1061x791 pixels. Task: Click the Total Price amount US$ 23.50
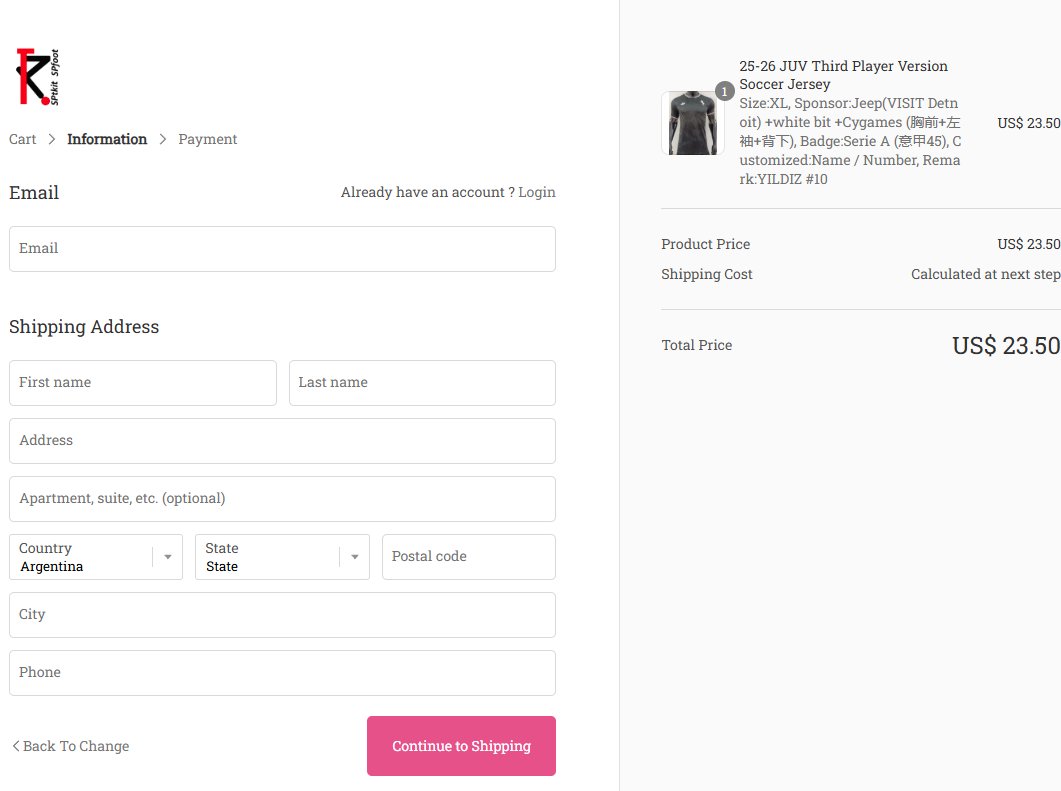pyautogui.click(x=1006, y=346)
